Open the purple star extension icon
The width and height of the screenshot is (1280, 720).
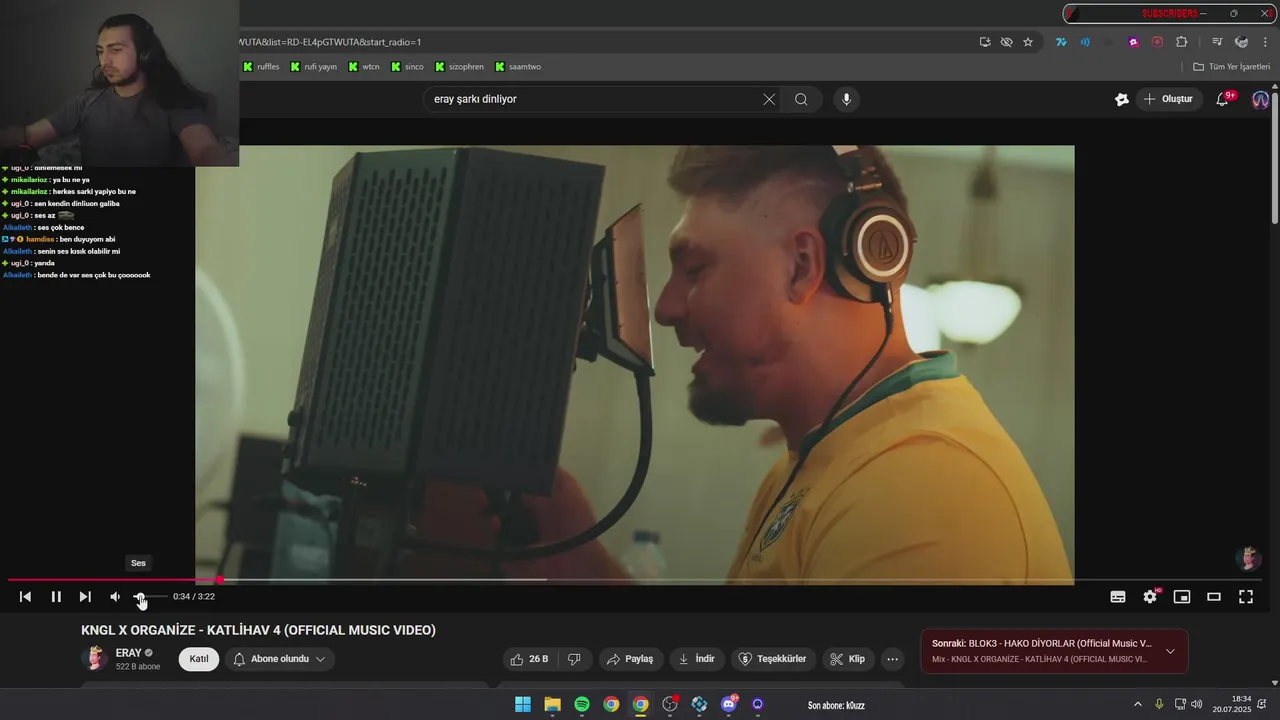[1133, 42]
